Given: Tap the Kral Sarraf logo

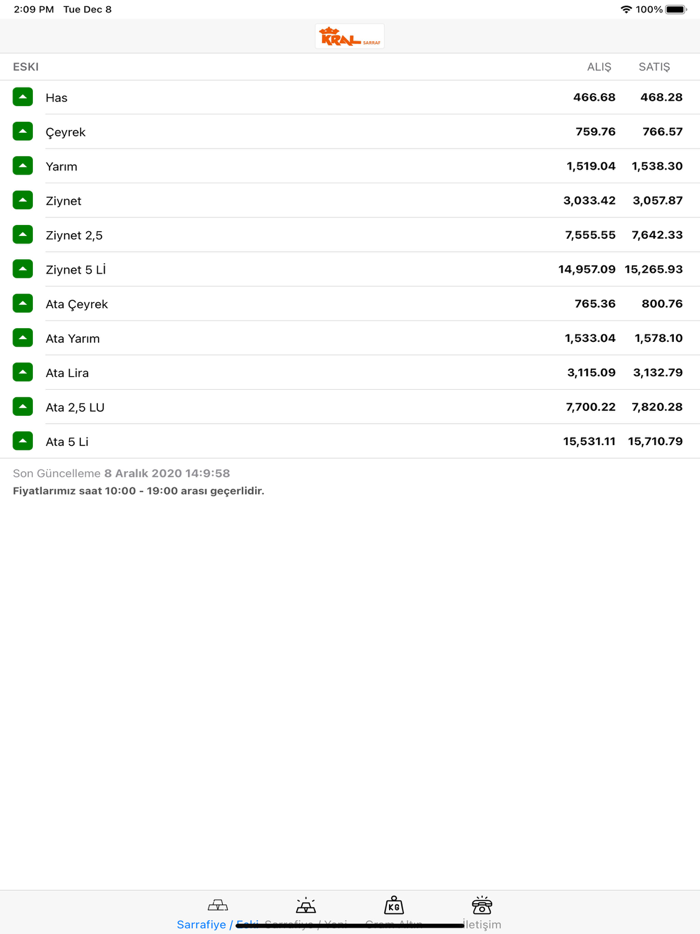Looking at the screenshot, I should (x=349, y=37).
